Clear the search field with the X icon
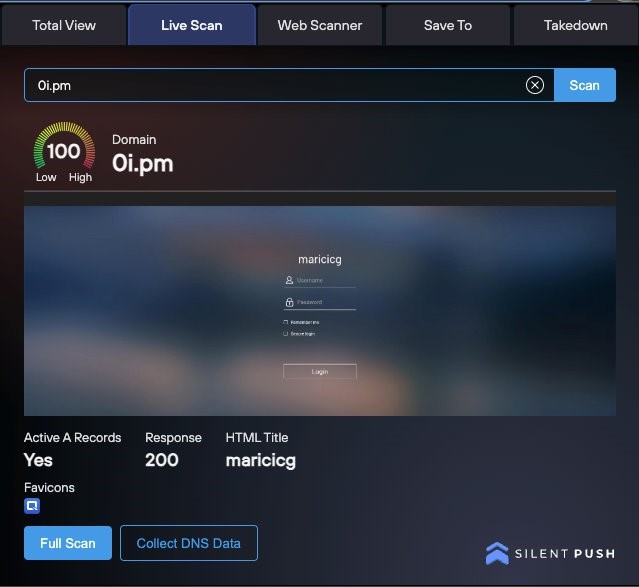Viewport: 639px width, 587px height. point(535,85)
